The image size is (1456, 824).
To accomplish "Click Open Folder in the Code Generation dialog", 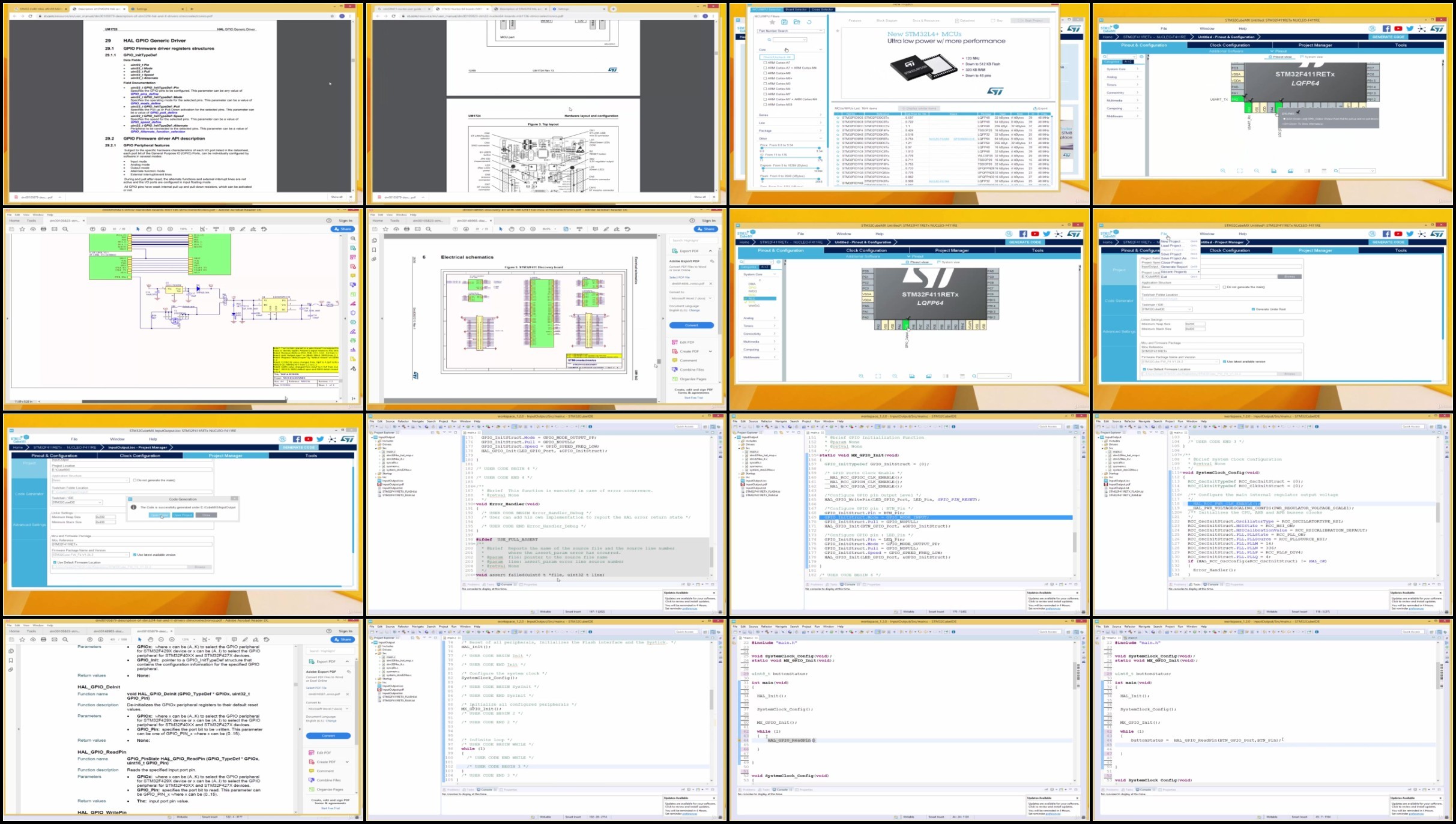I will [x=159, y=515].
